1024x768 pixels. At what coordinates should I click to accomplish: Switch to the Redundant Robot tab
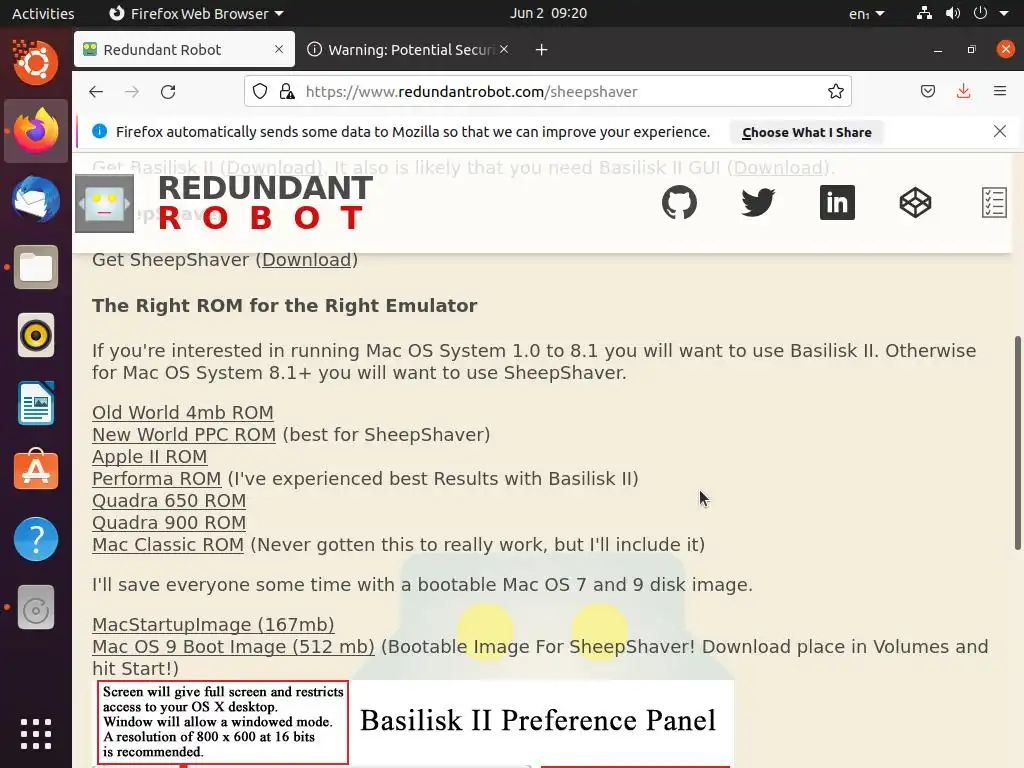pyautogui.click(x=184, y=50)
